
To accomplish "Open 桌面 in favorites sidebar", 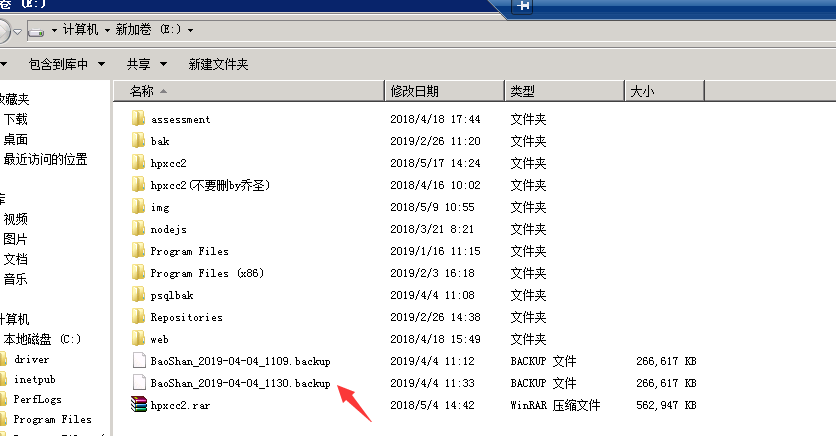I will point(15,140).
